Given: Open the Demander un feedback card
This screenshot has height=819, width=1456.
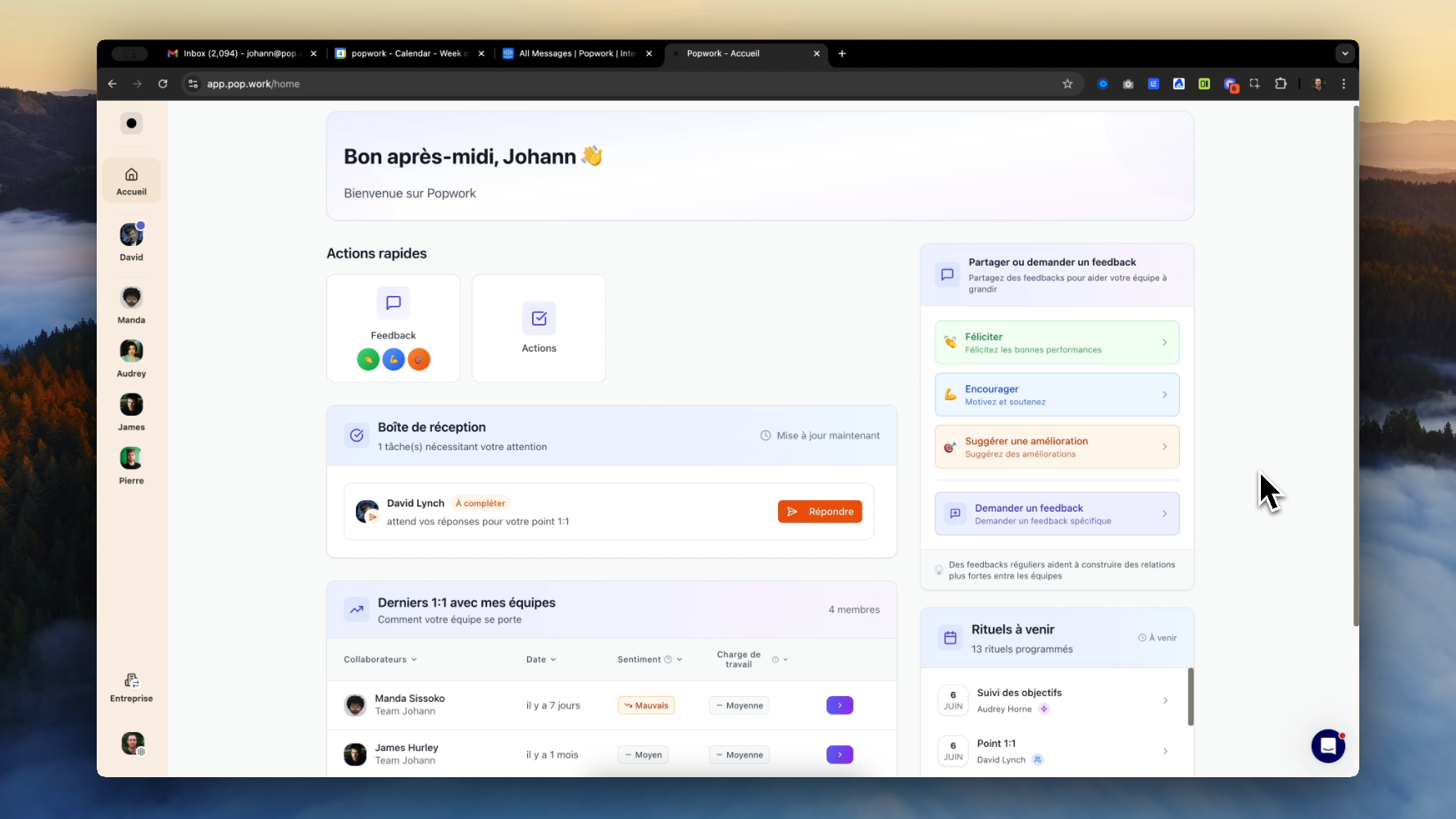Looking at the screenshot, I should click(1056, 513).
